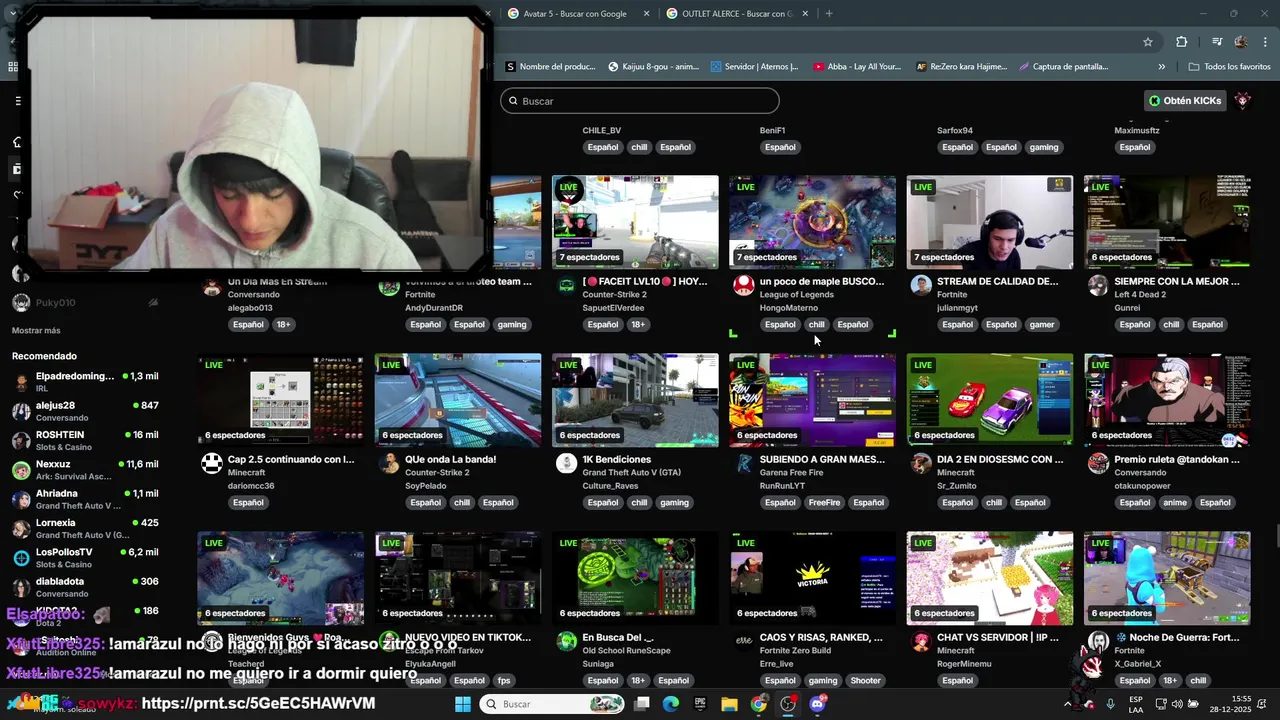Open the Todos los favoritos folder
This screenshot has width=1280, height=720.
1230,67
